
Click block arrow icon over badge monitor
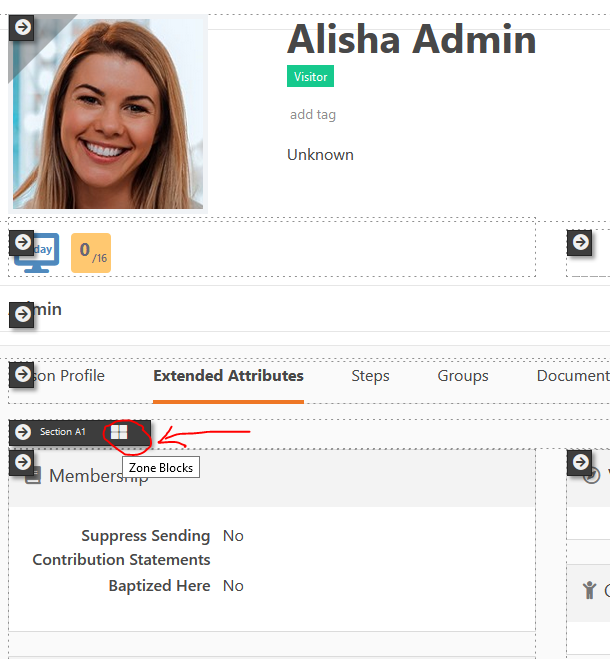(22, 243)
